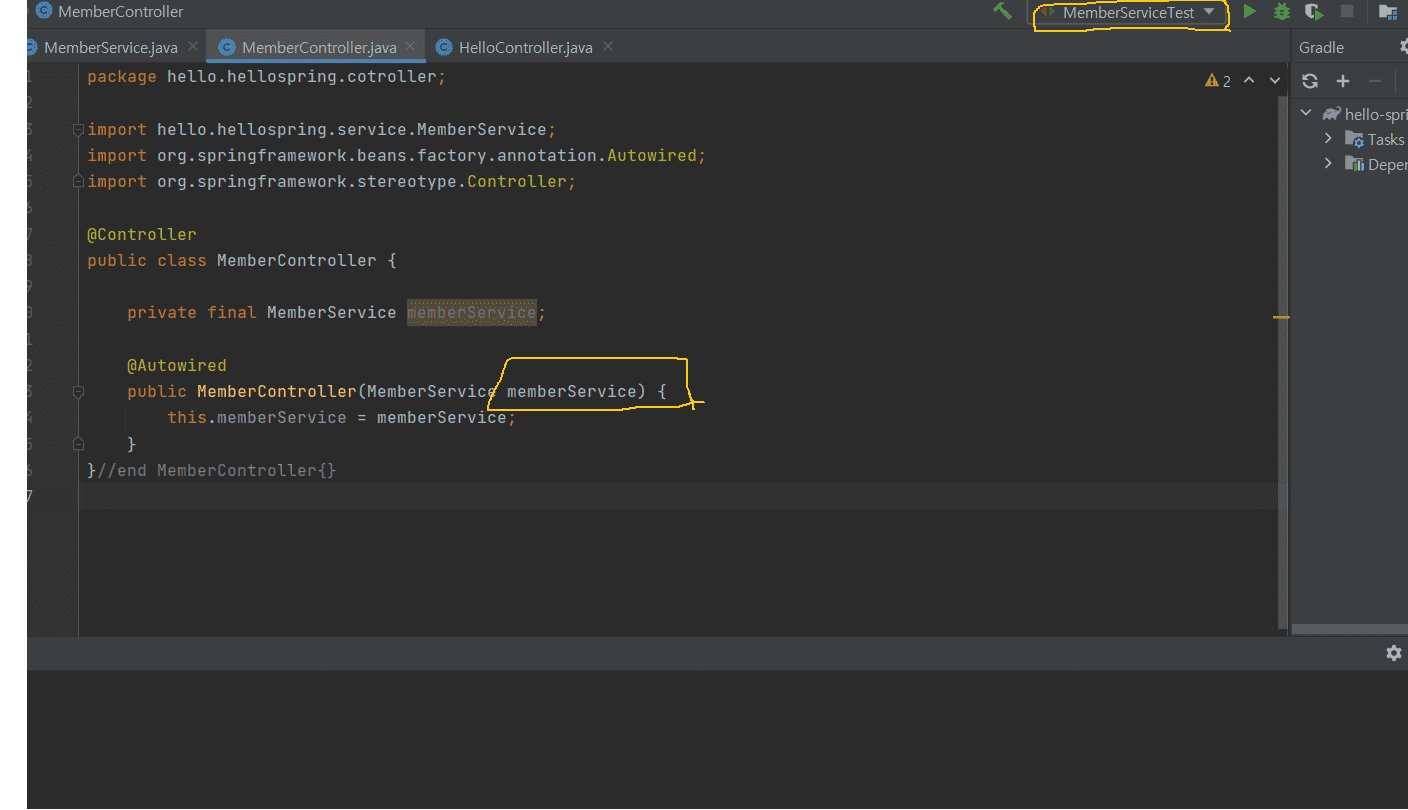Screen dimensions: 1408x810
Task: Click the @Controller annotation
Action: [142, 234]
